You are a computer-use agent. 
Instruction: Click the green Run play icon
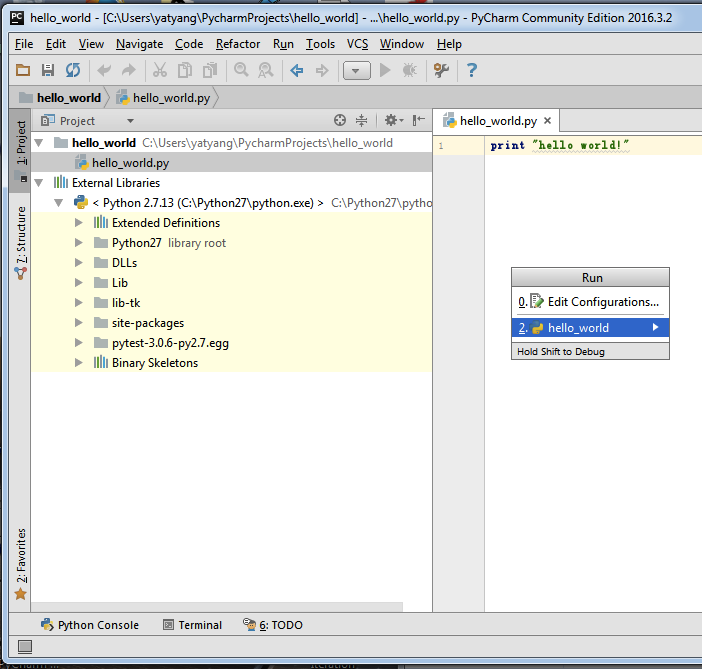(385, 70)
